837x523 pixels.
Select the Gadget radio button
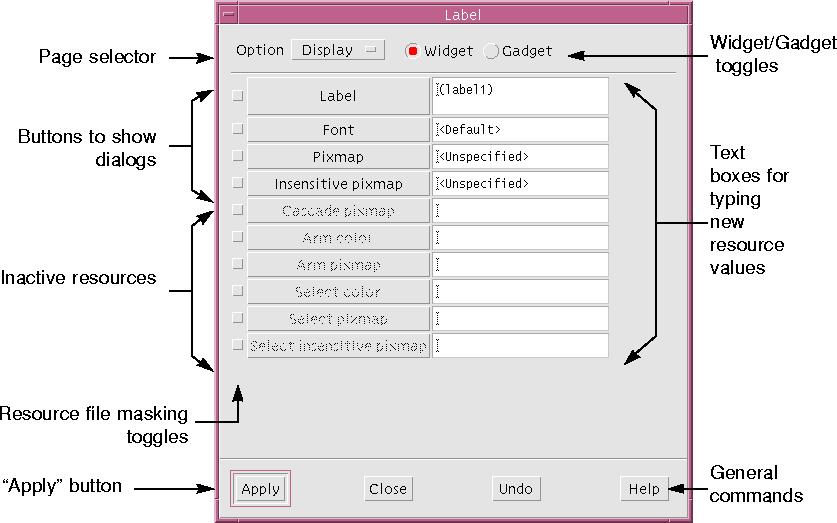click(x=491, y=51)
